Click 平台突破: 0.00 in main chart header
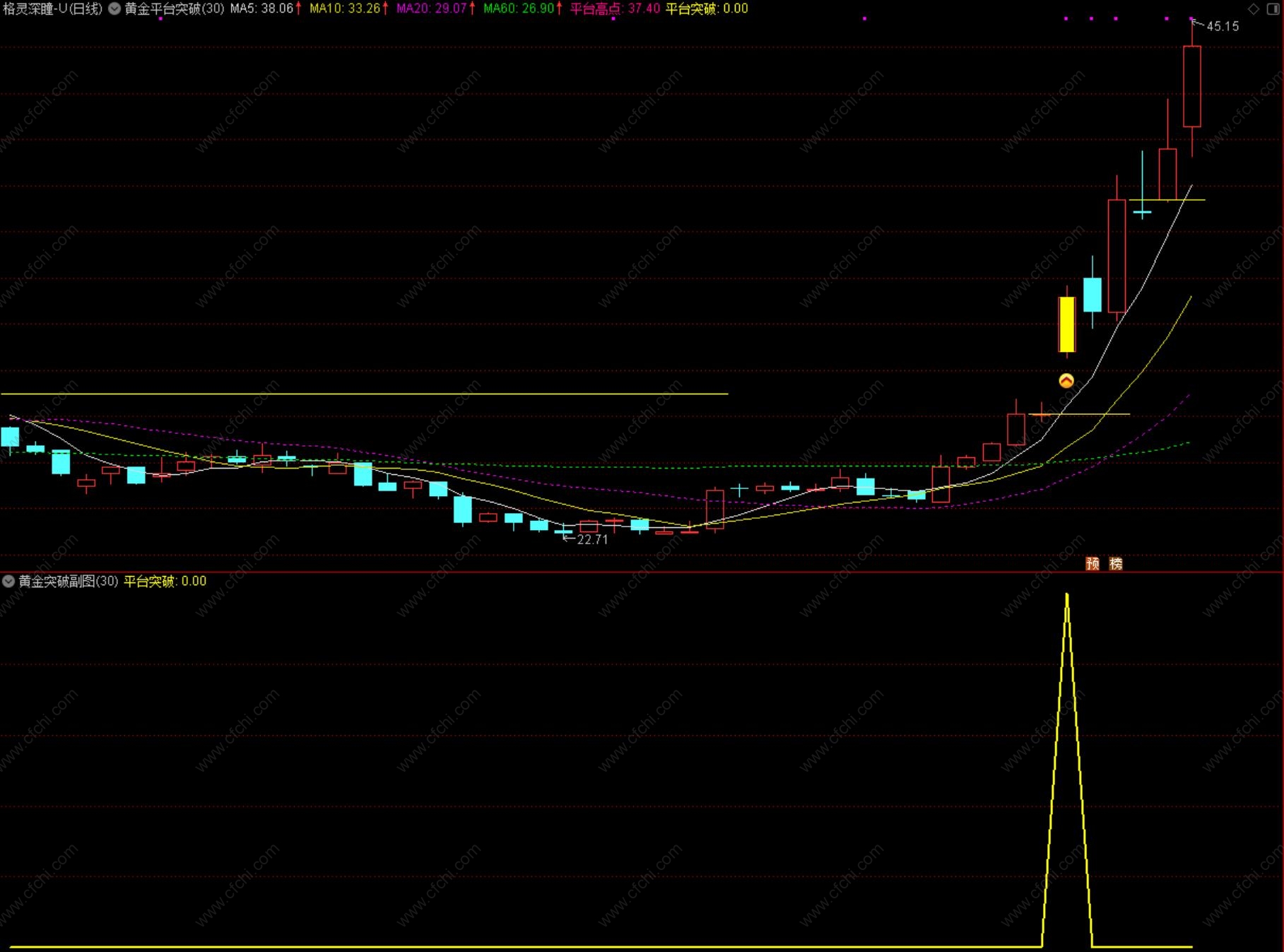This screenshot has width=1284, height=952. (x=707, y=9)
